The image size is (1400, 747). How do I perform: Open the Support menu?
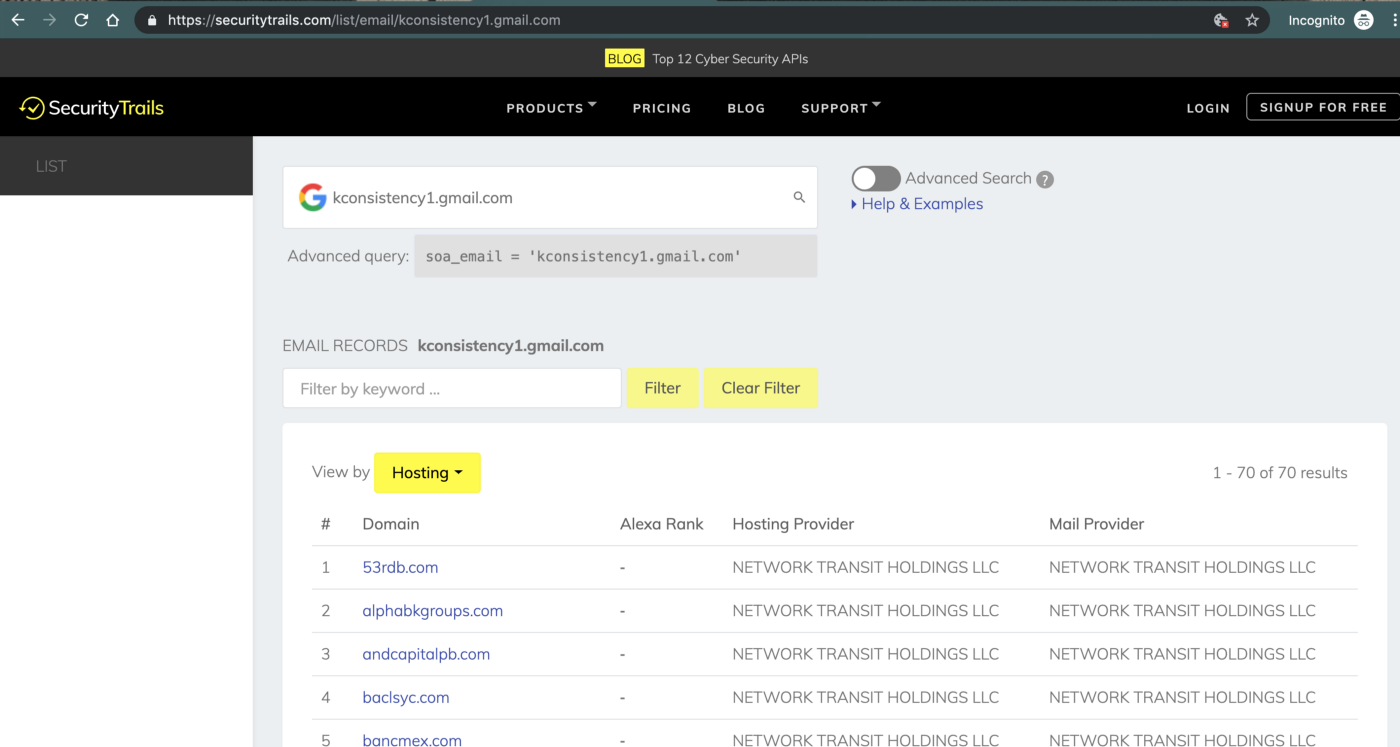[x=841, y=108]
